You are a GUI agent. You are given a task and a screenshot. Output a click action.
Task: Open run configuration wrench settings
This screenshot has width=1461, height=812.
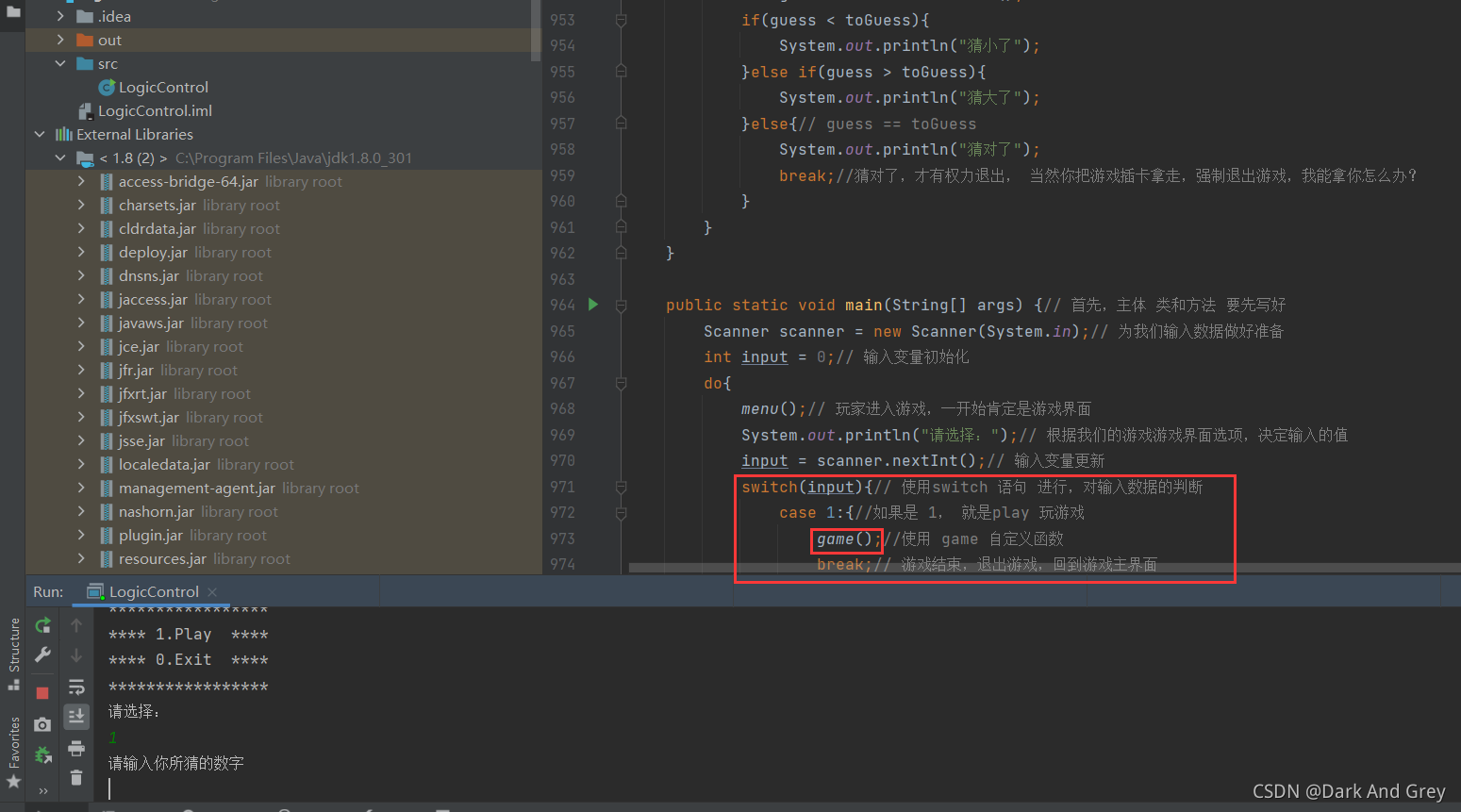[x=42, y=655]
